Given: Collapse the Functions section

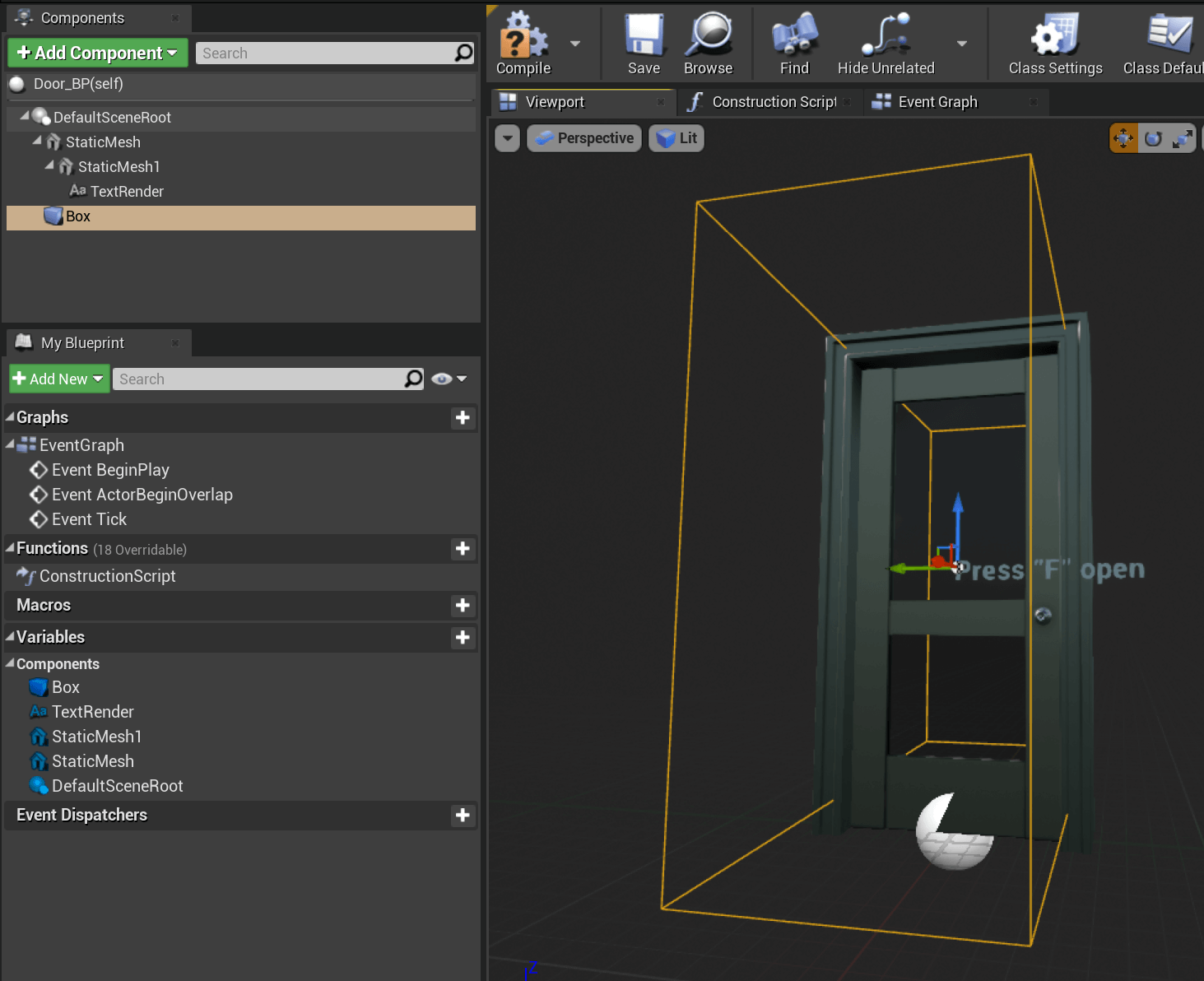Looking at the screenshot, I should point(11,547).
